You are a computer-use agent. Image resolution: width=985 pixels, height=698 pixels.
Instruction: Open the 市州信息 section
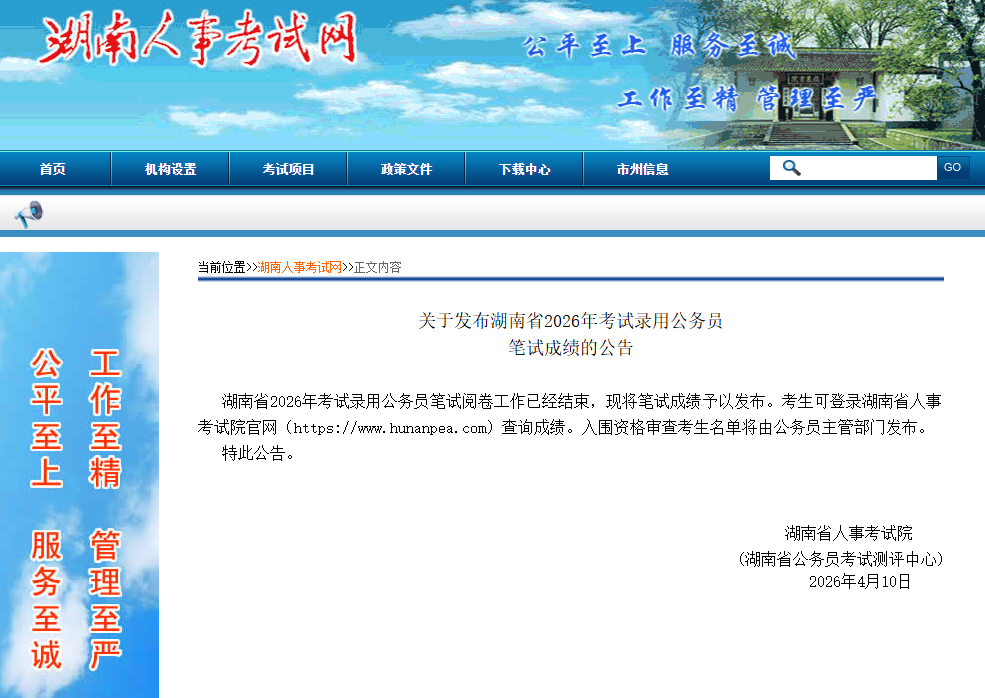[x=642, y=169]
